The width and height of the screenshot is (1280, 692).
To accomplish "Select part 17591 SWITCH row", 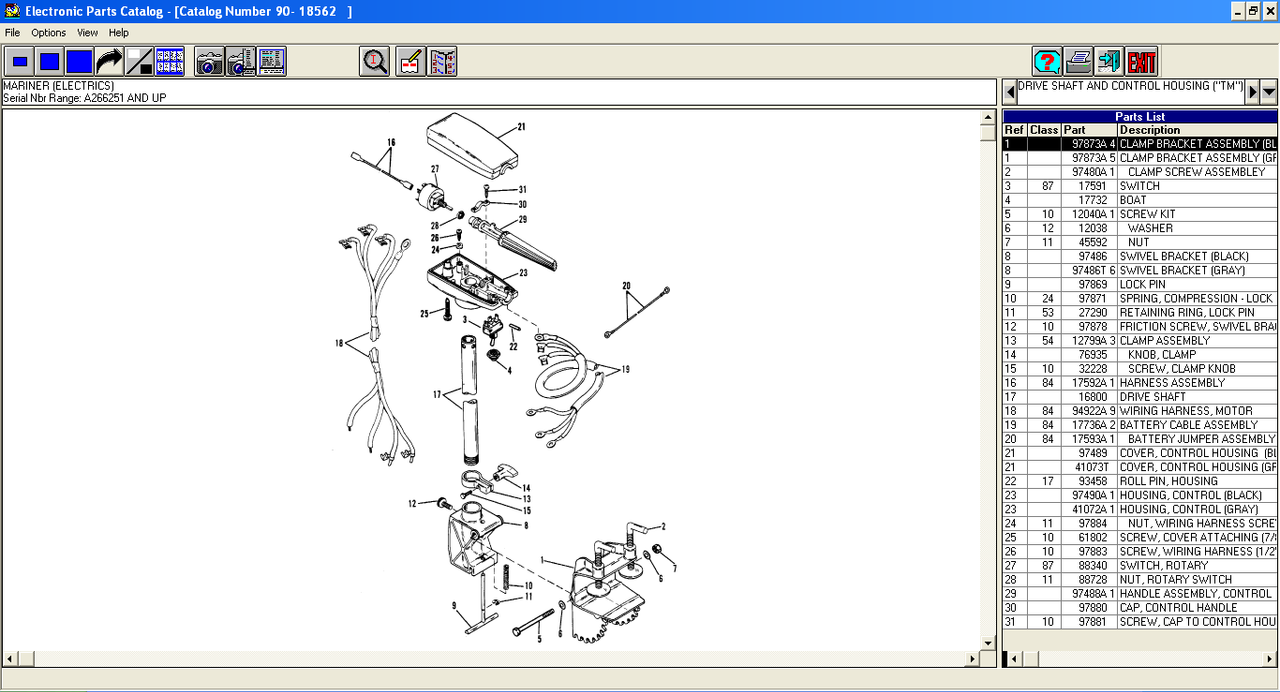I will tap(1140, 186).
